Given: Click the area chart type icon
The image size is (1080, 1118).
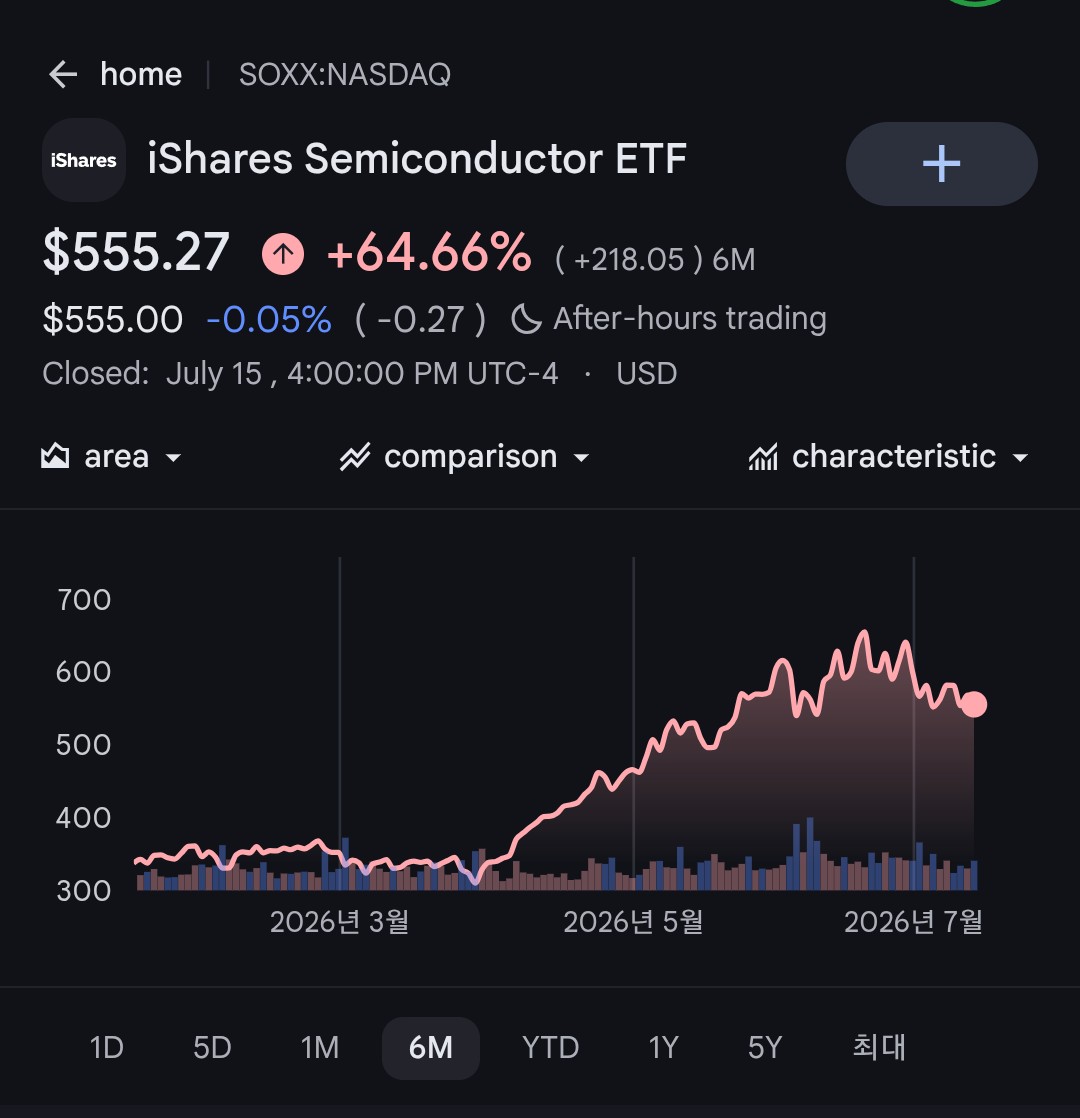Looking at the screenshot, I should [x=55, y=456].
